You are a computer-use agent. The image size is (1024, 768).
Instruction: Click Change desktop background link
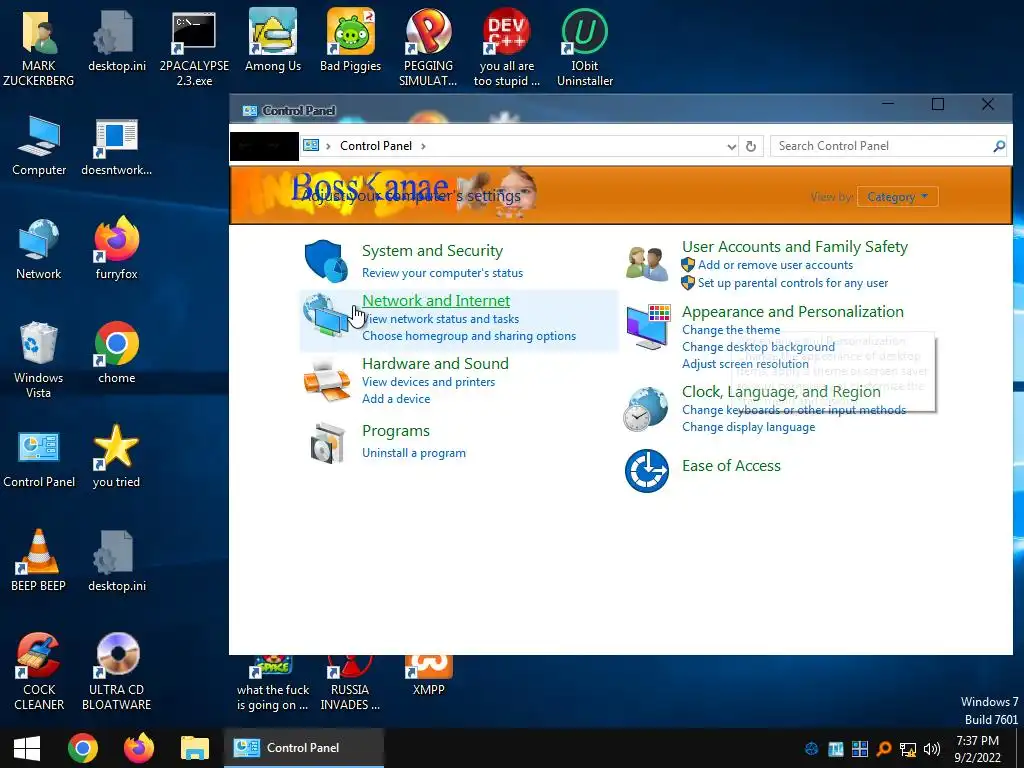click(x=758, y=347)
